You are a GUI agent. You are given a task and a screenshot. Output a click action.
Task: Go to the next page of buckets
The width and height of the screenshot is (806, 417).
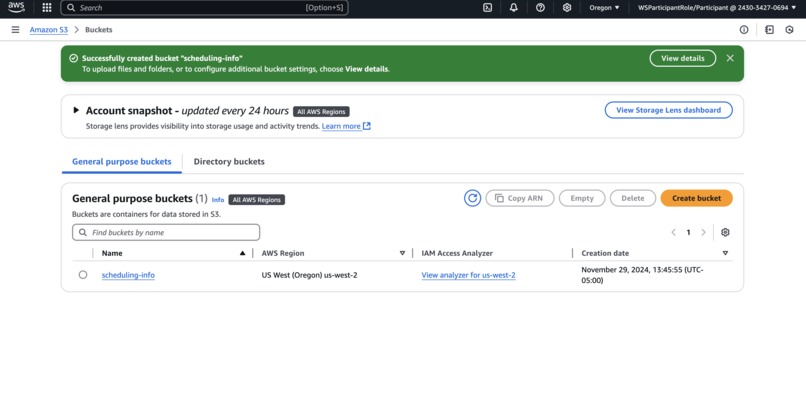[704, 232]
